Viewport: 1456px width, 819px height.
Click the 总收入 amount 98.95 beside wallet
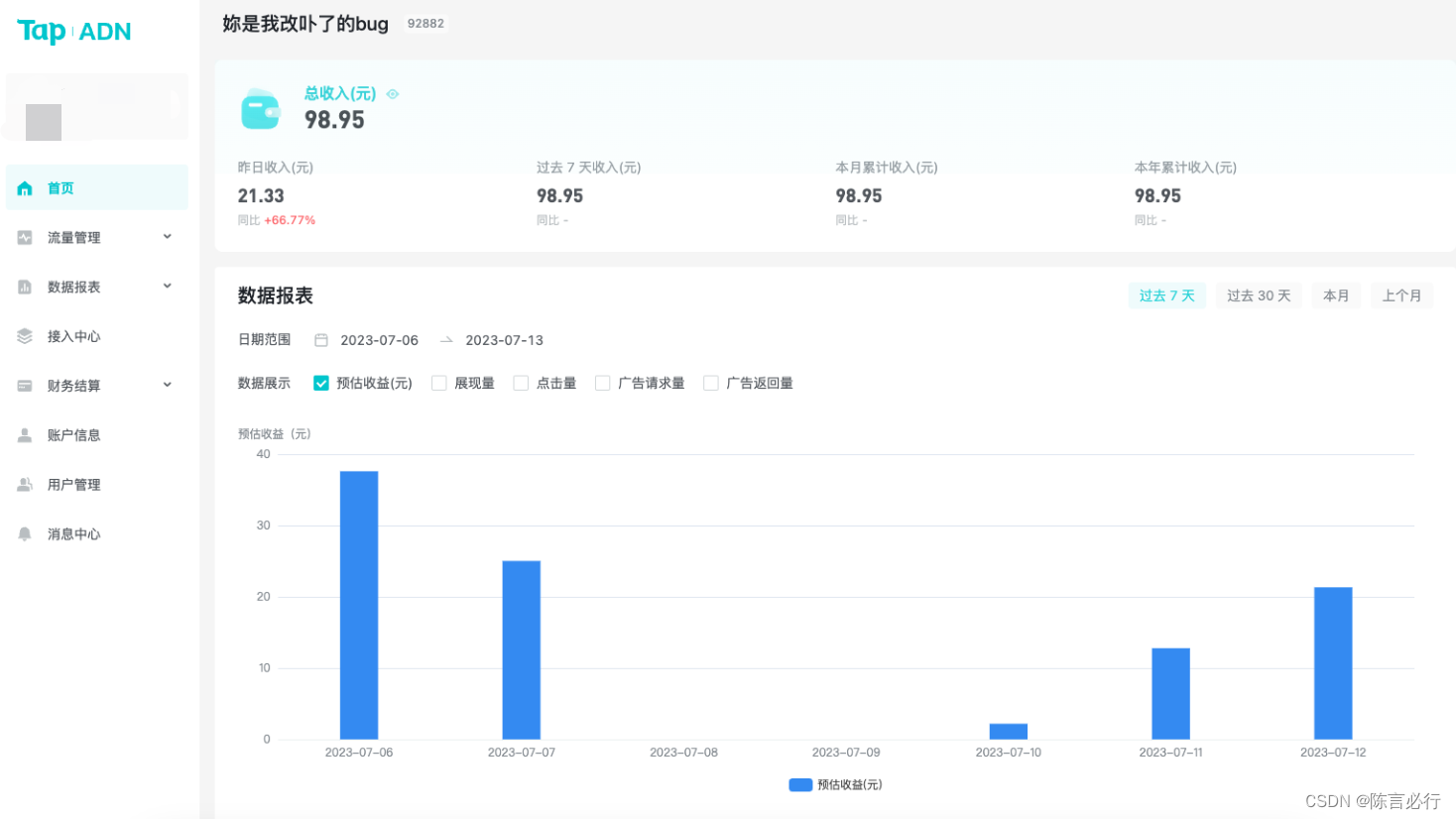[x=334, y=120]
